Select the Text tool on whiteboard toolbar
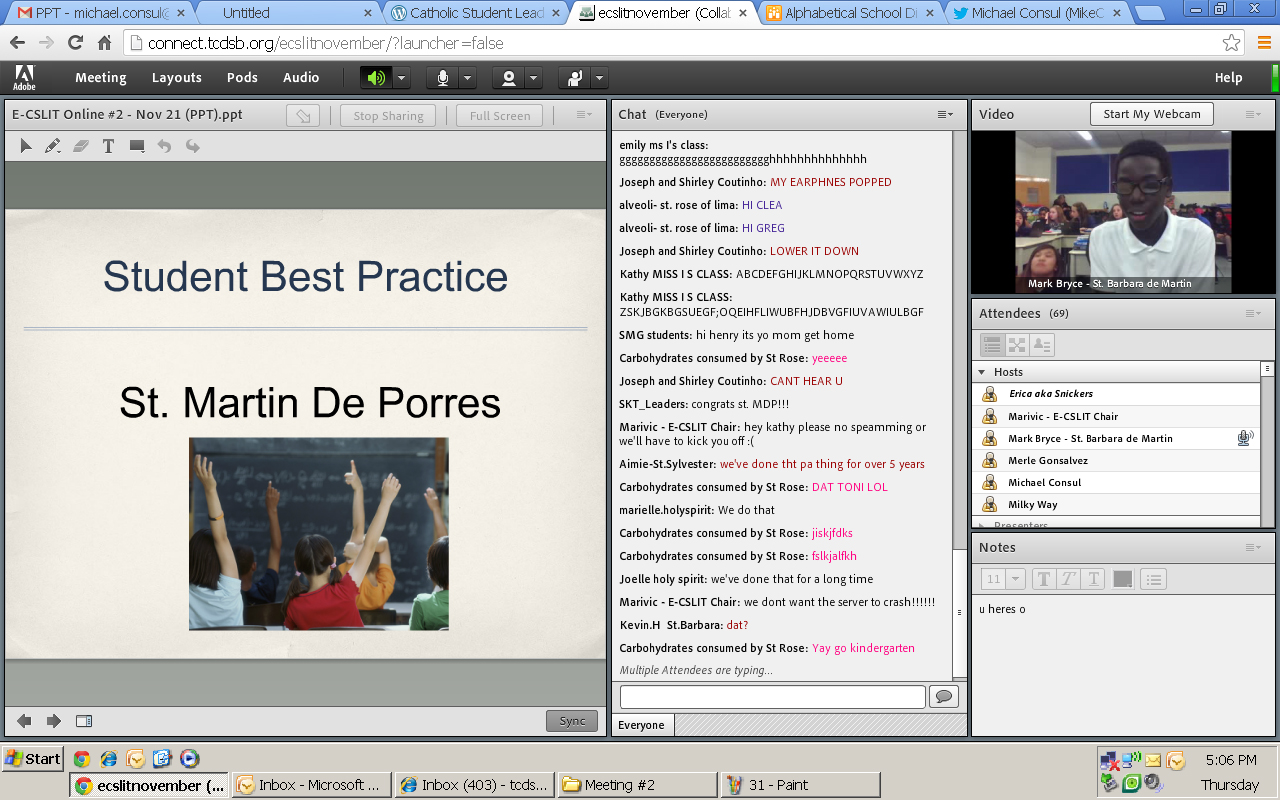The height and width of the screenshot is (800, 1280). click(x=109, y=146)
